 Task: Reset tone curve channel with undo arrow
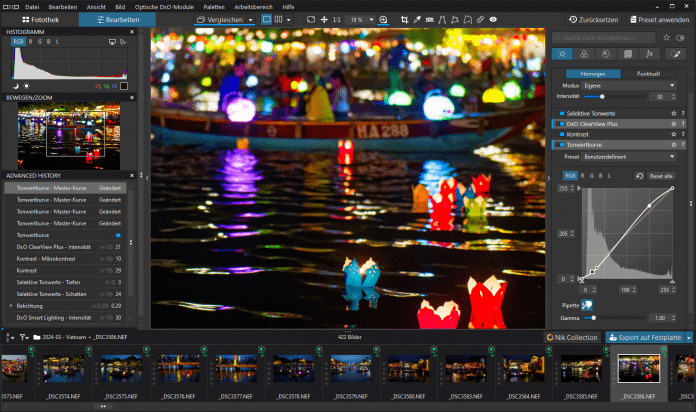click(640, 176)
